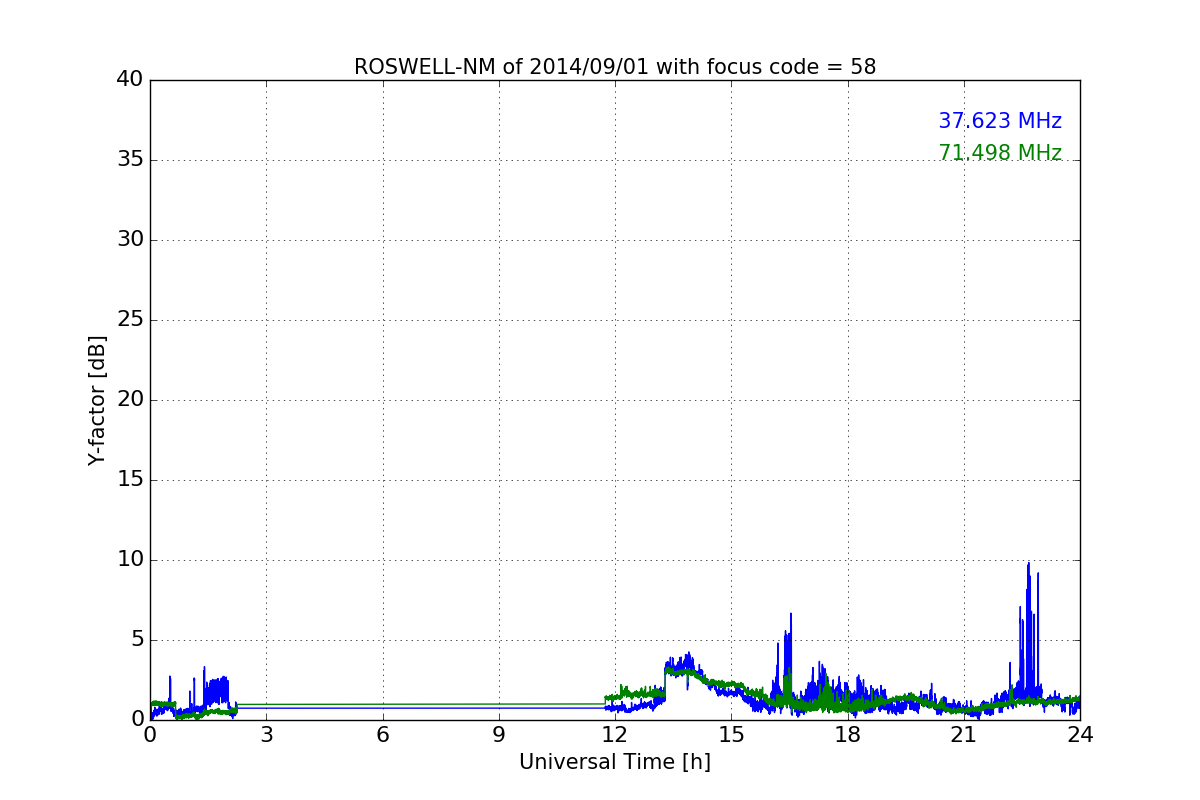Click the x-axis tick label 3
This screenshot has width=1200, height=800.
[x=266, y=735]
